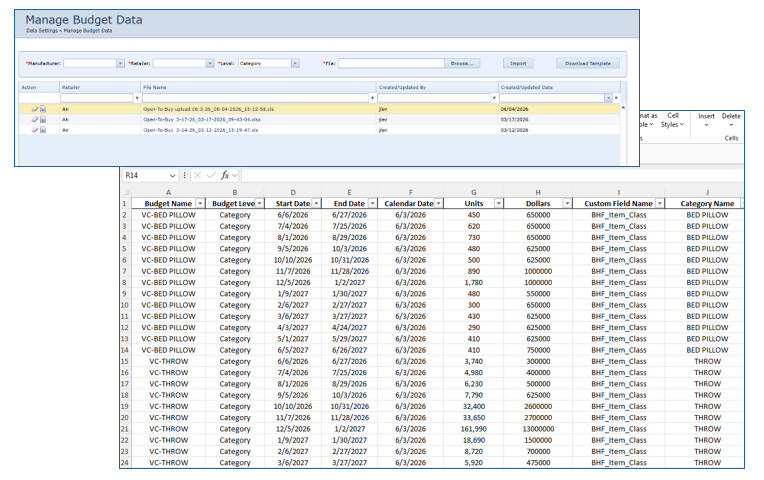Open the Open-To-Buy 3-14-26 xls file link
Screen dimensions: 764x480
point(201,130)
